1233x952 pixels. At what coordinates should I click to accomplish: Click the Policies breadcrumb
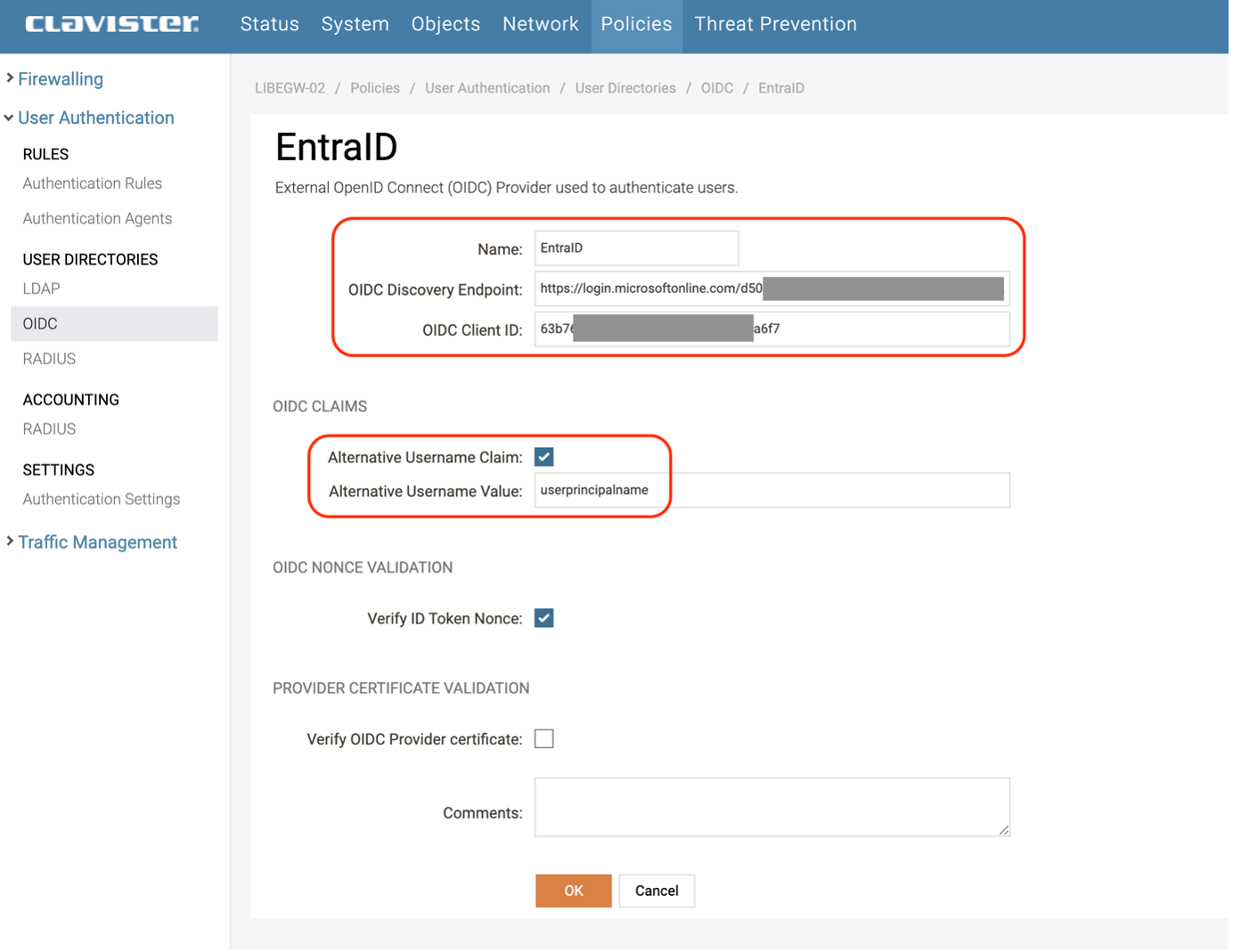374,88
